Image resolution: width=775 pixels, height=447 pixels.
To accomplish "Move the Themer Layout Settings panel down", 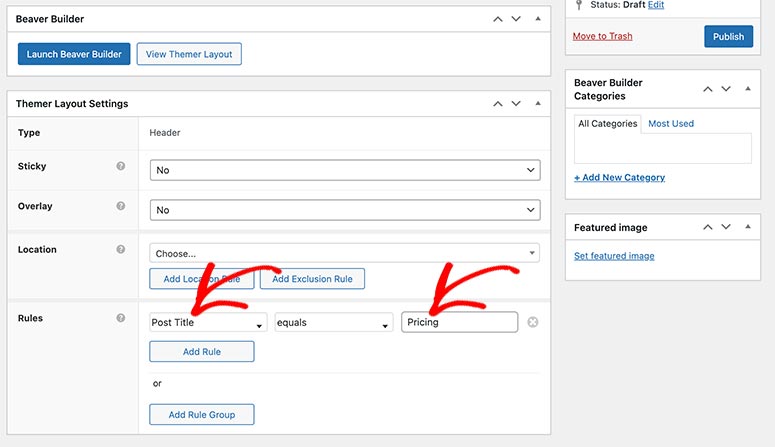I will (x=516, y=103).
